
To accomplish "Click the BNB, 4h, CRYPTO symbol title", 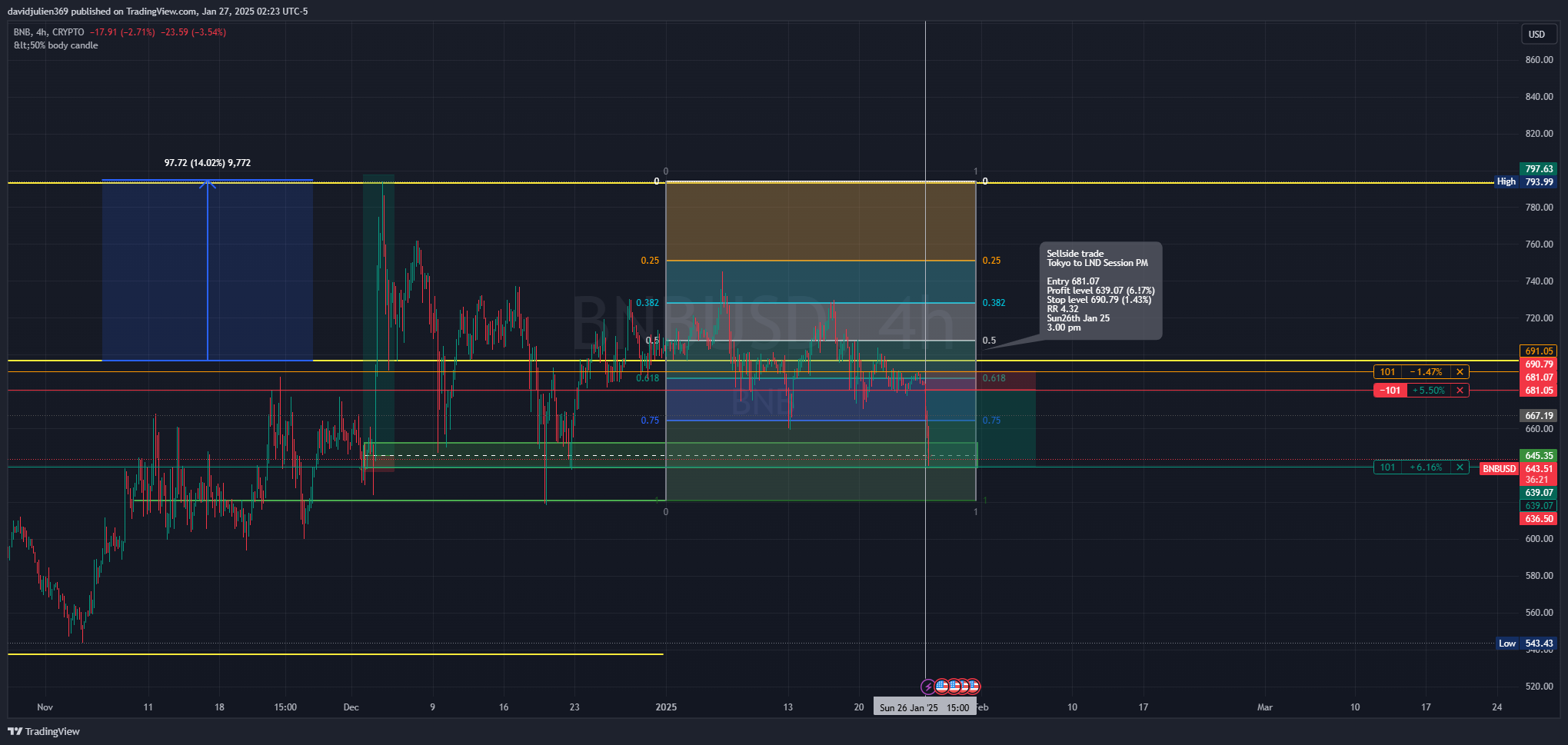I will (x=49, y=32).
